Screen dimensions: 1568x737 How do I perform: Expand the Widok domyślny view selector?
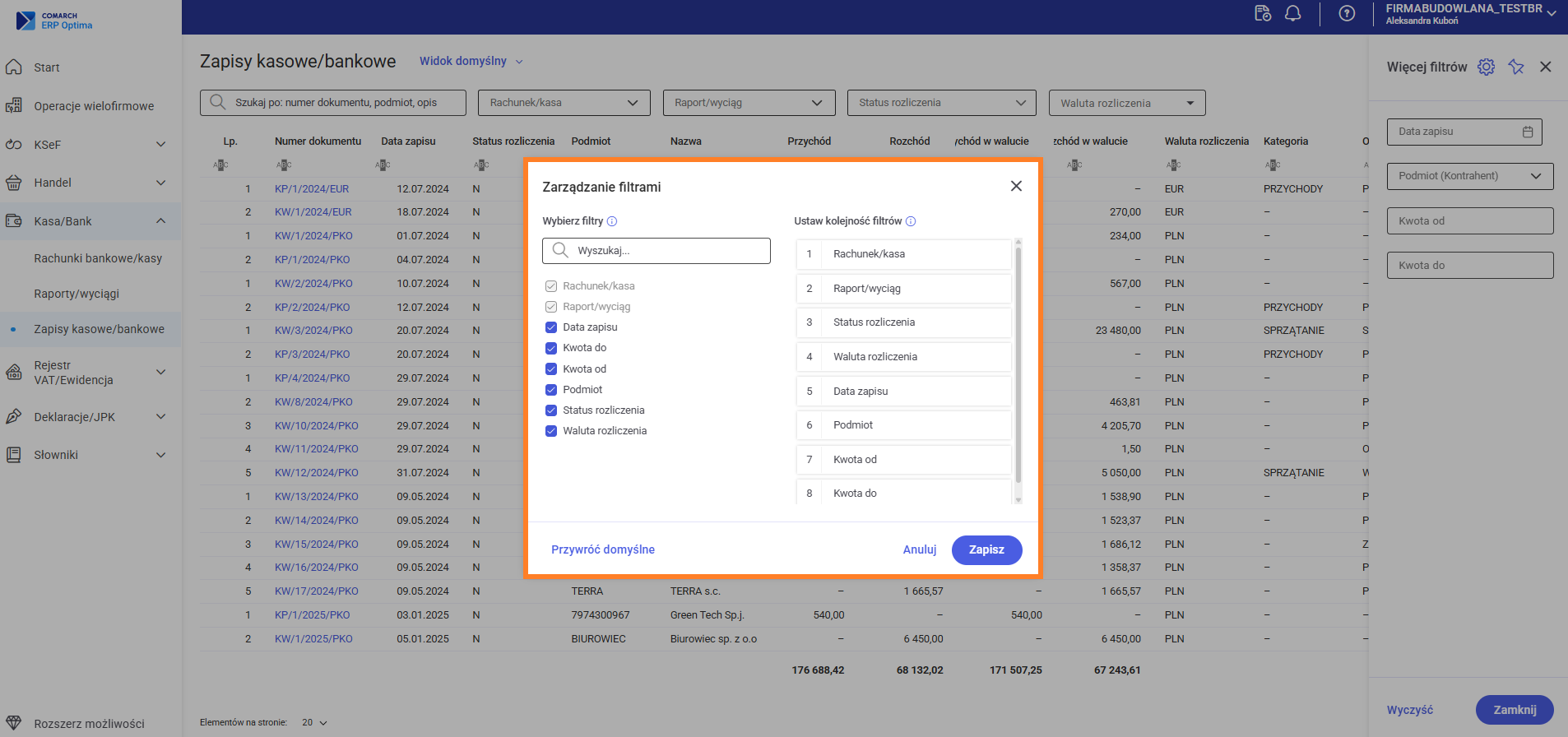pyautogui.click(x=471, y=61)
